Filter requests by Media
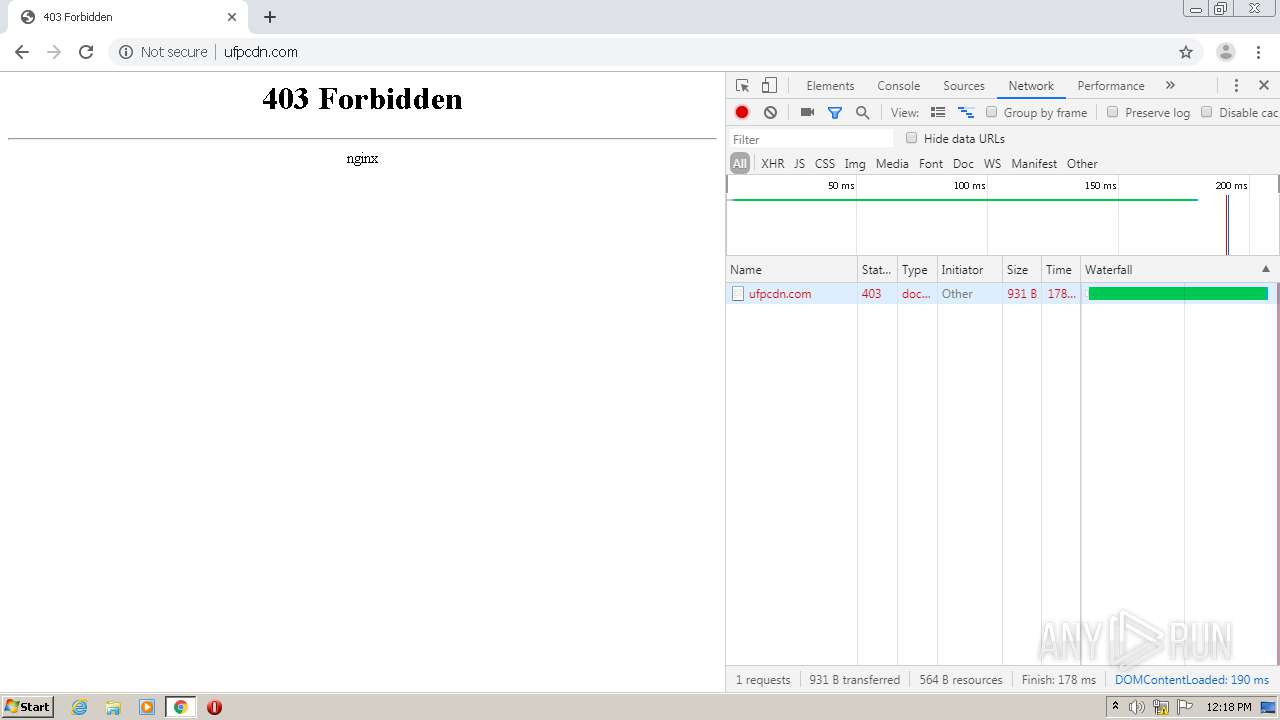1280x720 pixels. pos(892,164)
